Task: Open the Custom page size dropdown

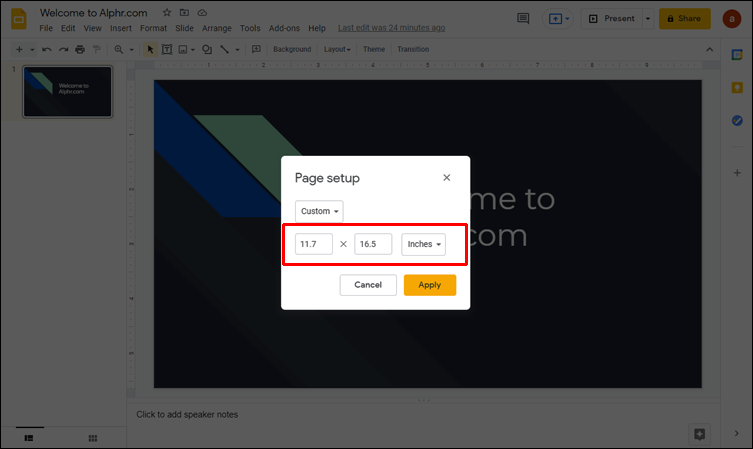Action: pyautogui.click(x=319, y=211)
